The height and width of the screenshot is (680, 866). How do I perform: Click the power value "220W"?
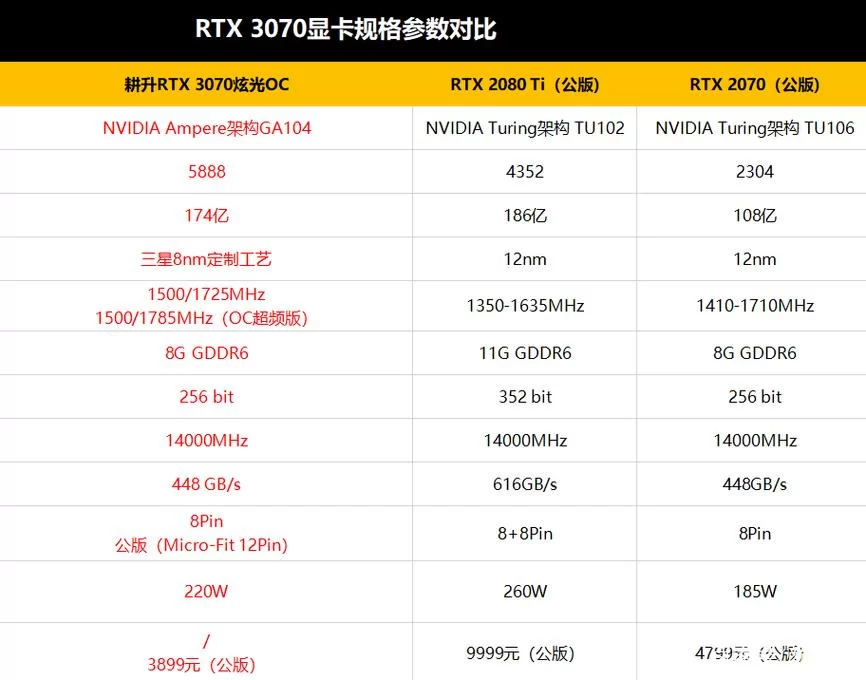point(207,592)
